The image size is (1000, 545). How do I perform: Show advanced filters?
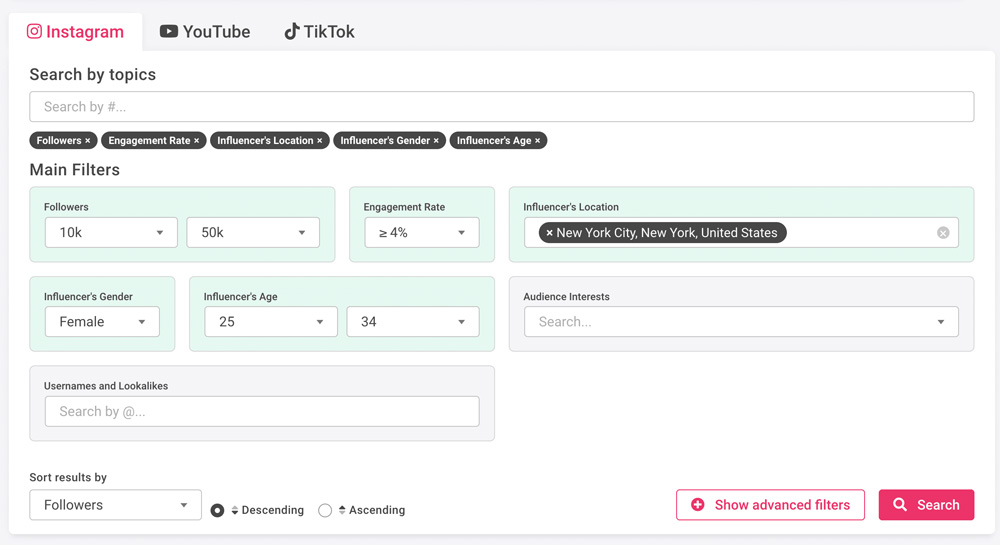[x=769, y=505]
